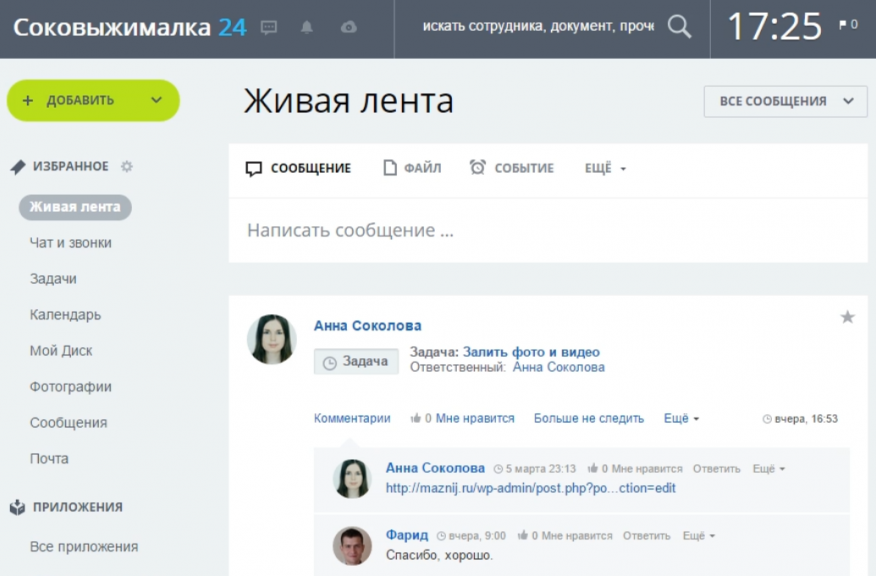Expand the Ещё menu in post composer
Screen dimensions: 876x576
click(x=605, y=168)
